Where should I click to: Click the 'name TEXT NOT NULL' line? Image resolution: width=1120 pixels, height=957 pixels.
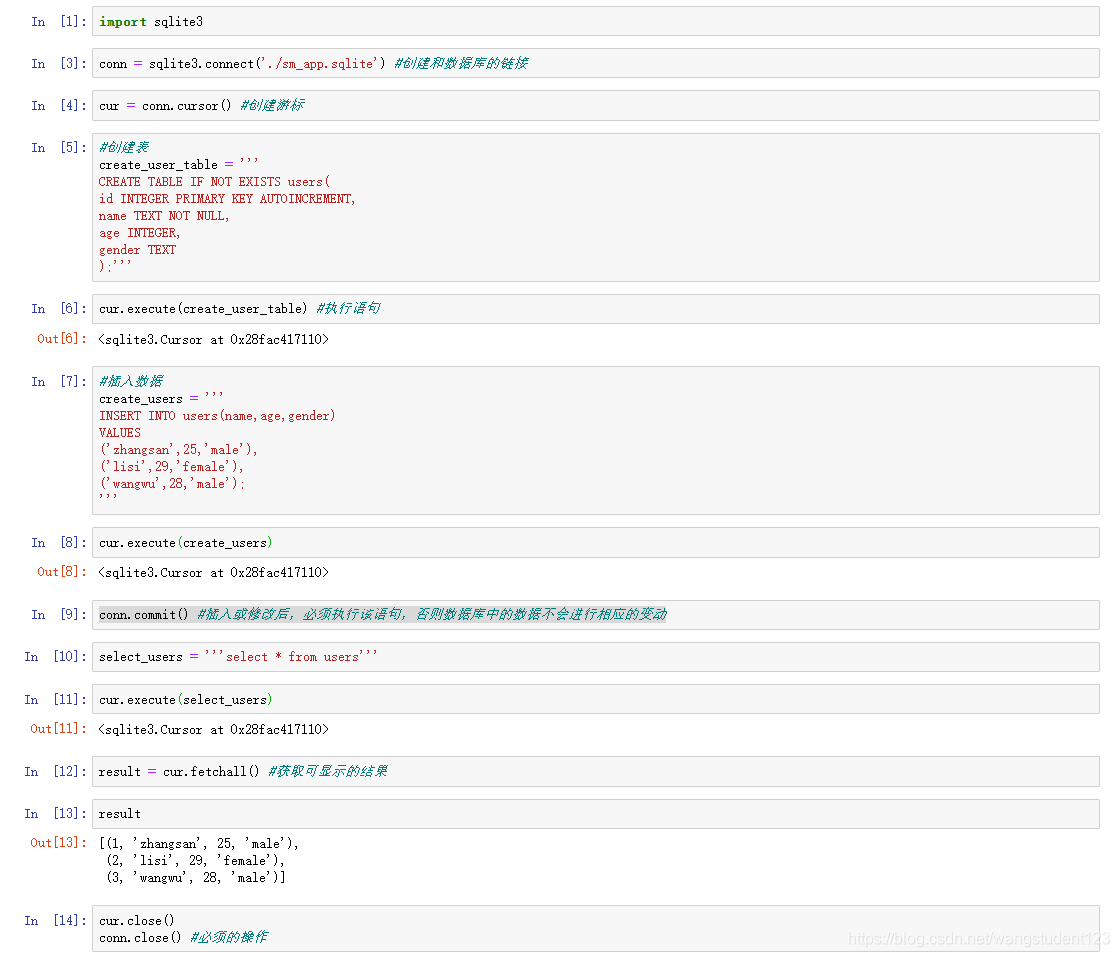(x=164, y=216)
